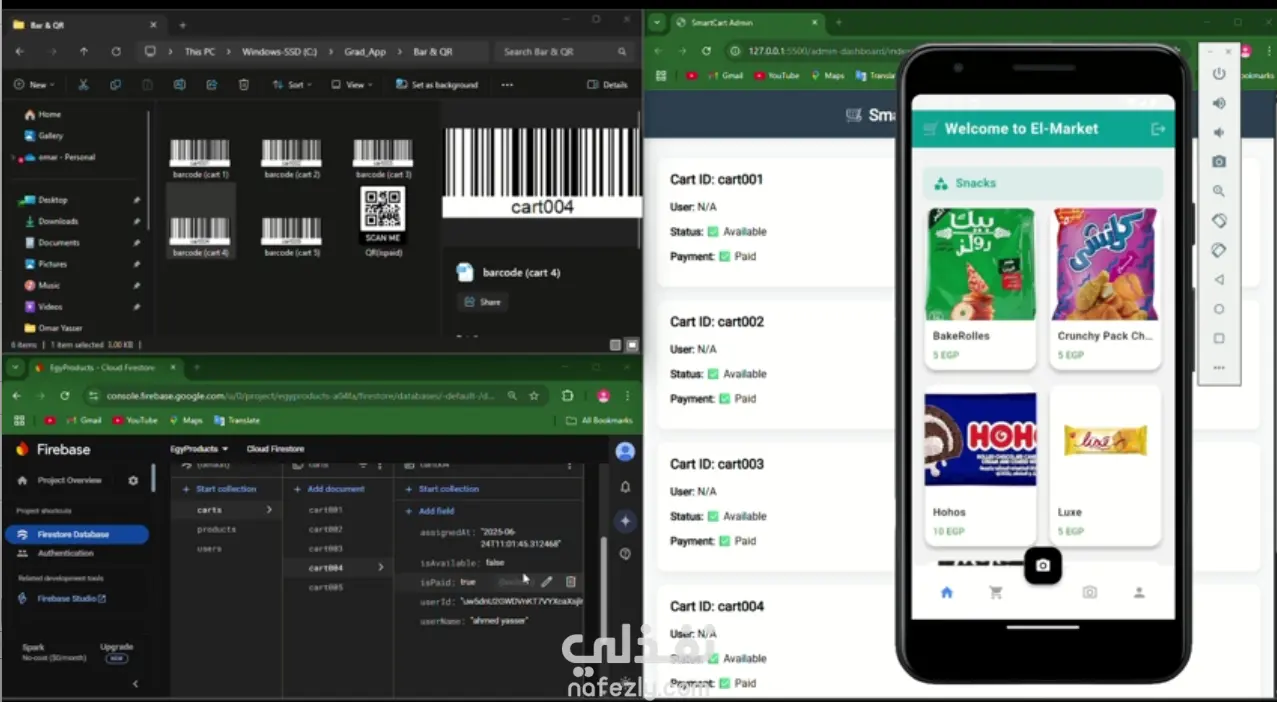The image size is (1277, 702).
Task: Open Firebase project settings gear
Action: [133, 481]
